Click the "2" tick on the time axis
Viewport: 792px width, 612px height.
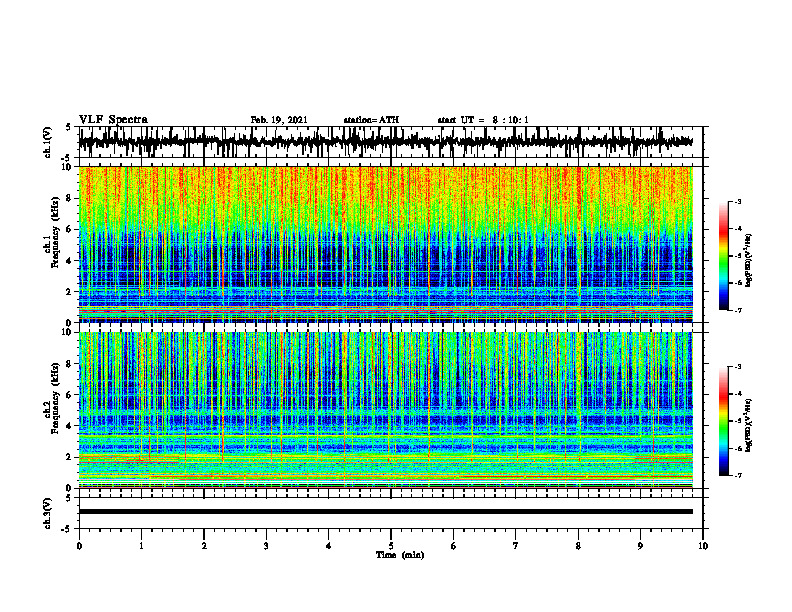click(204, 546)
